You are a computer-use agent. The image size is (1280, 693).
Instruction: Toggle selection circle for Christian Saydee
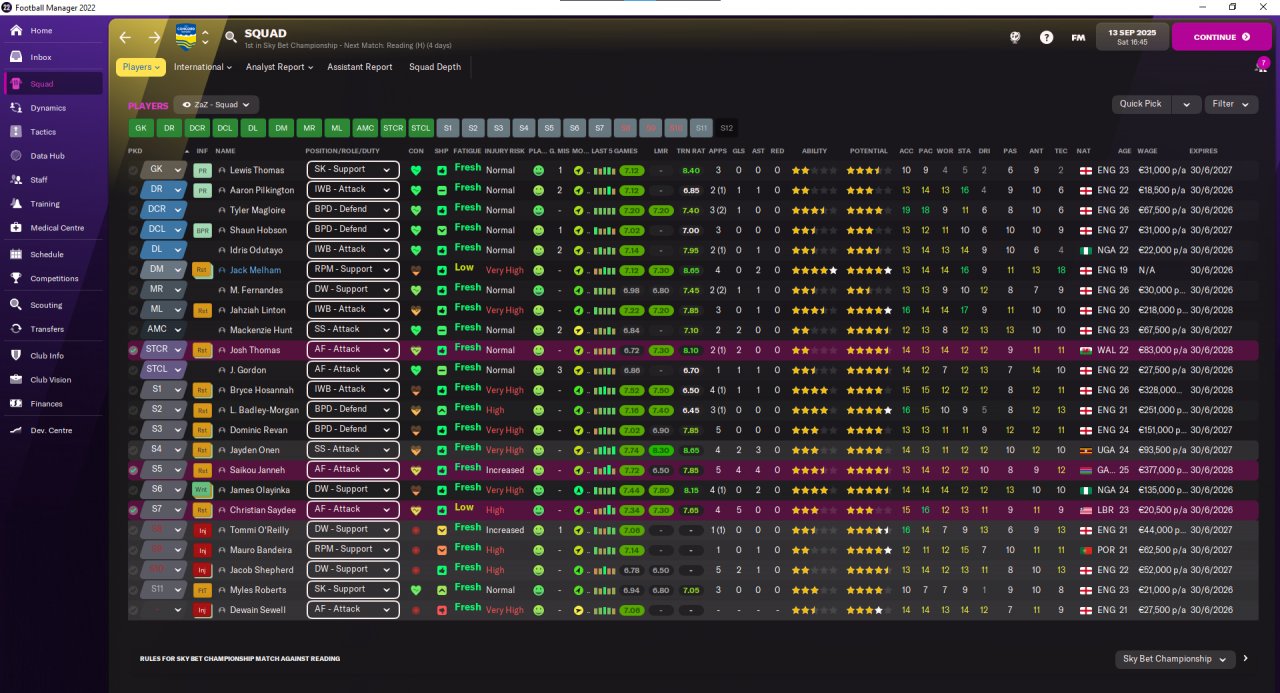[x=134, y=510]
